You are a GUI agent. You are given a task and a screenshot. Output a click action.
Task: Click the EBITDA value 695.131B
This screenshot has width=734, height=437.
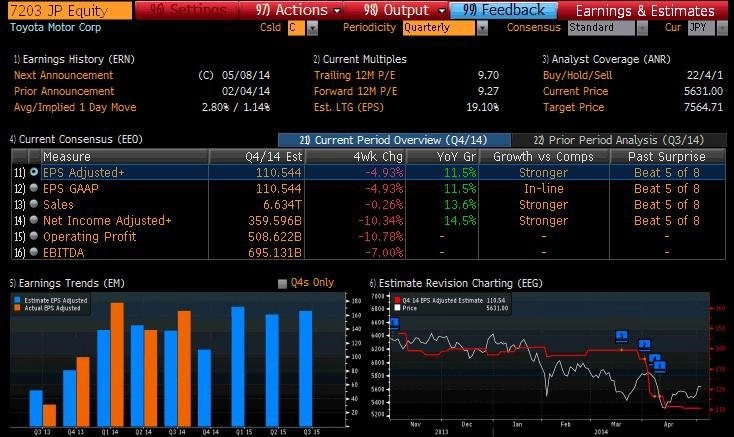click(x=275, y=252)
